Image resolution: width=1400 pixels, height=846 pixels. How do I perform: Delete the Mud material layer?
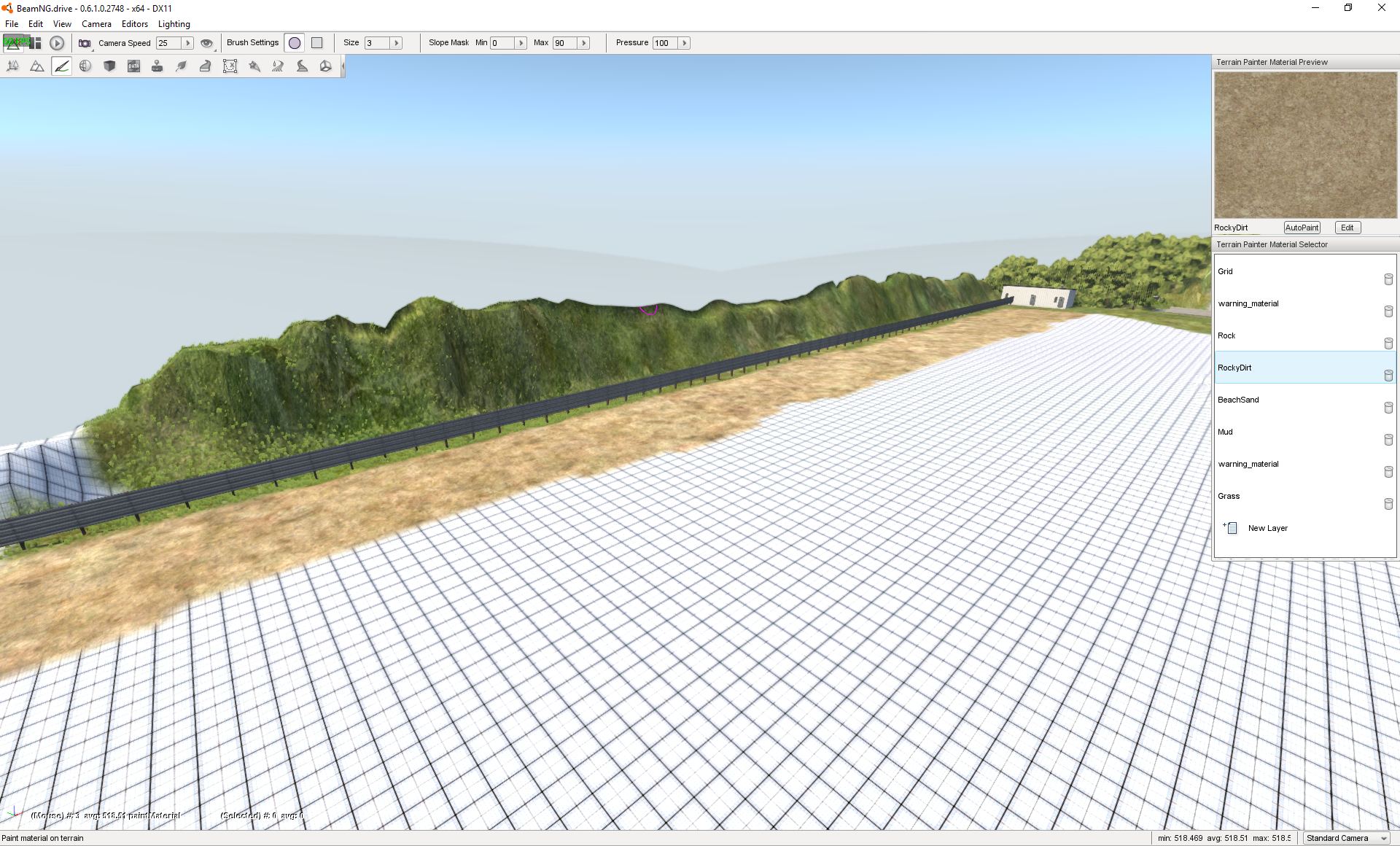click(x=1388, y=440)
